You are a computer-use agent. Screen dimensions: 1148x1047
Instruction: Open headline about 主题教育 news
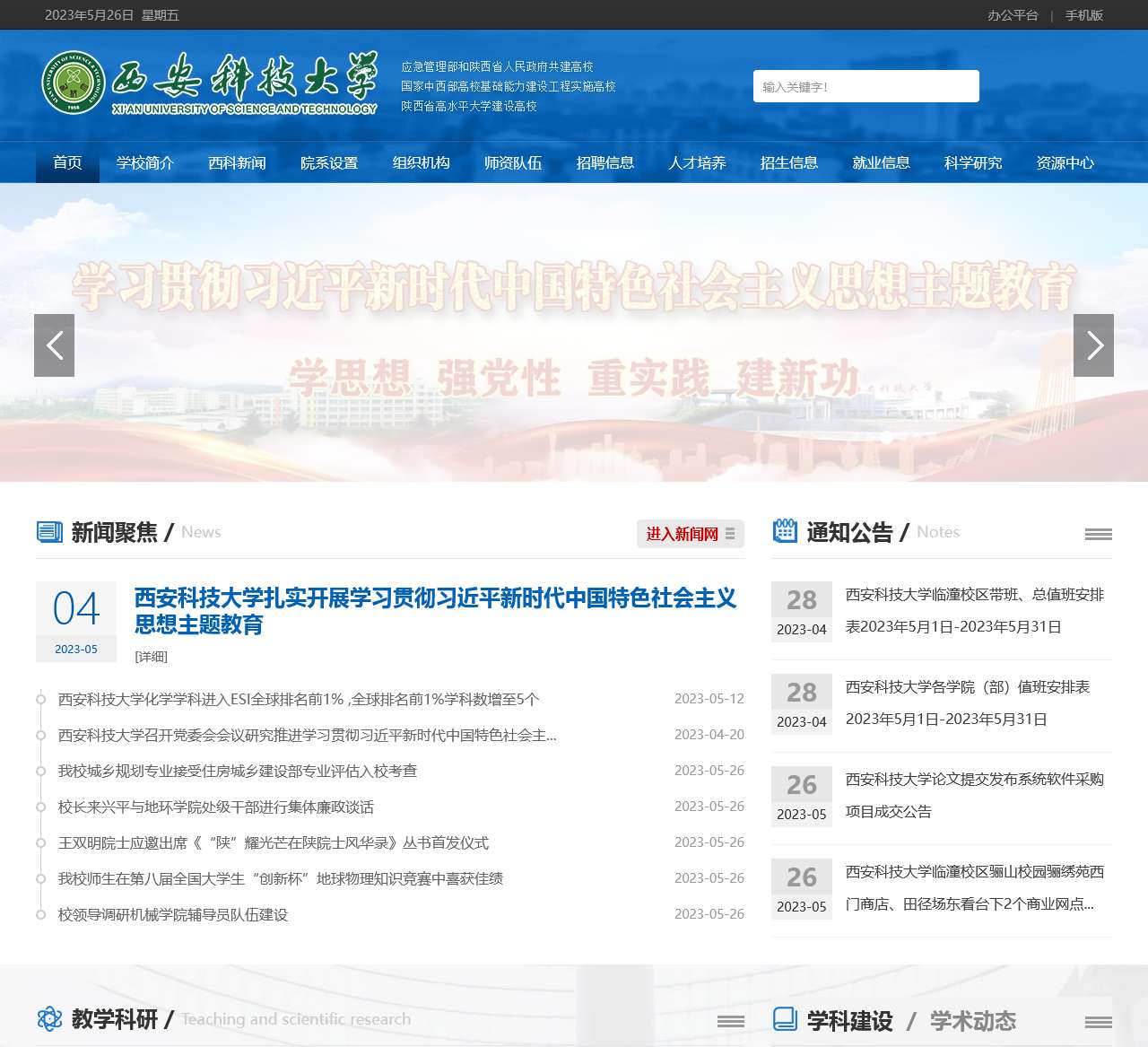click(x=436, y=611)
